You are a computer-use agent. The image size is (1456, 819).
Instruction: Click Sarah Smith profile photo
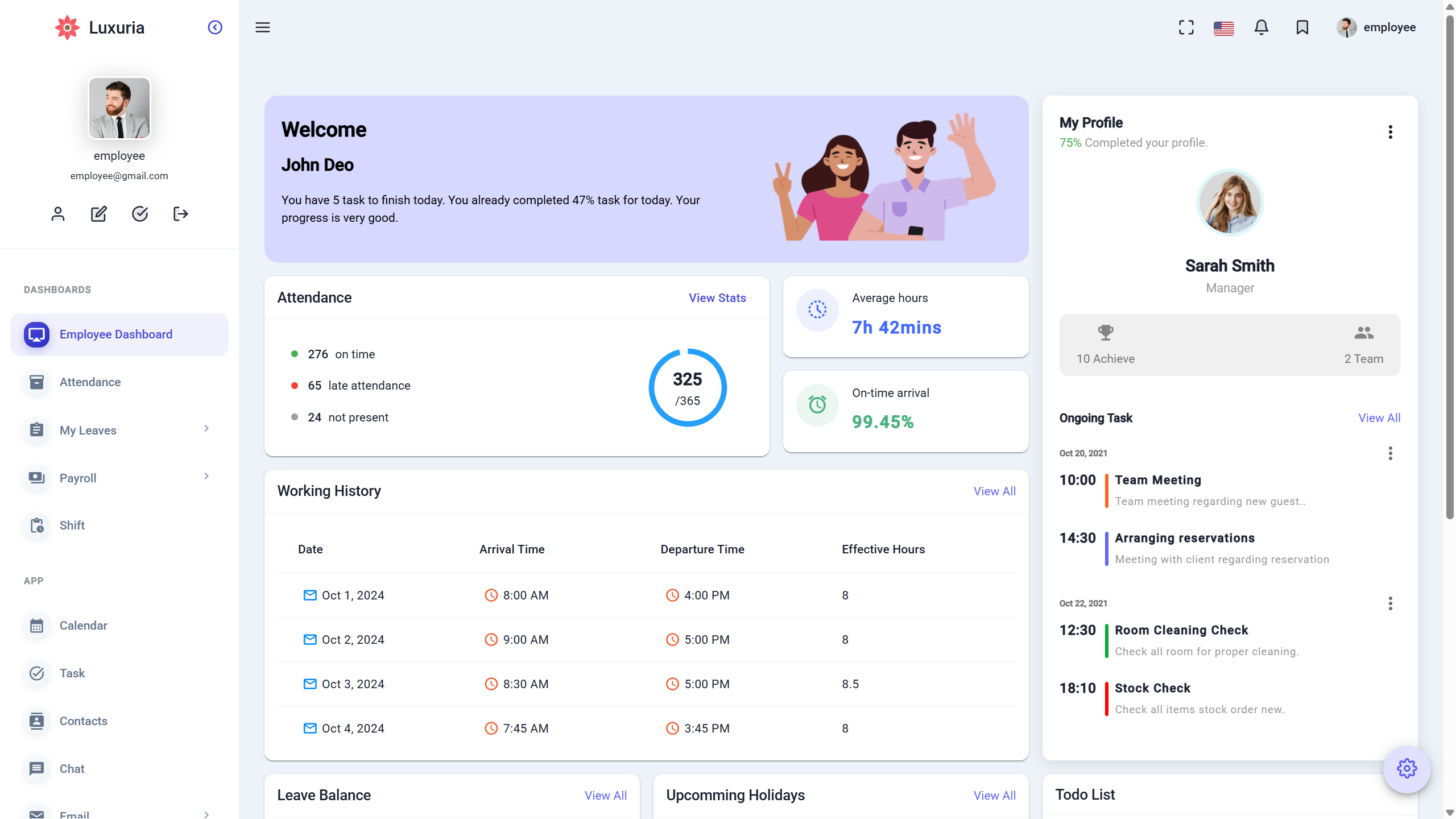[x=1230, y=202]
